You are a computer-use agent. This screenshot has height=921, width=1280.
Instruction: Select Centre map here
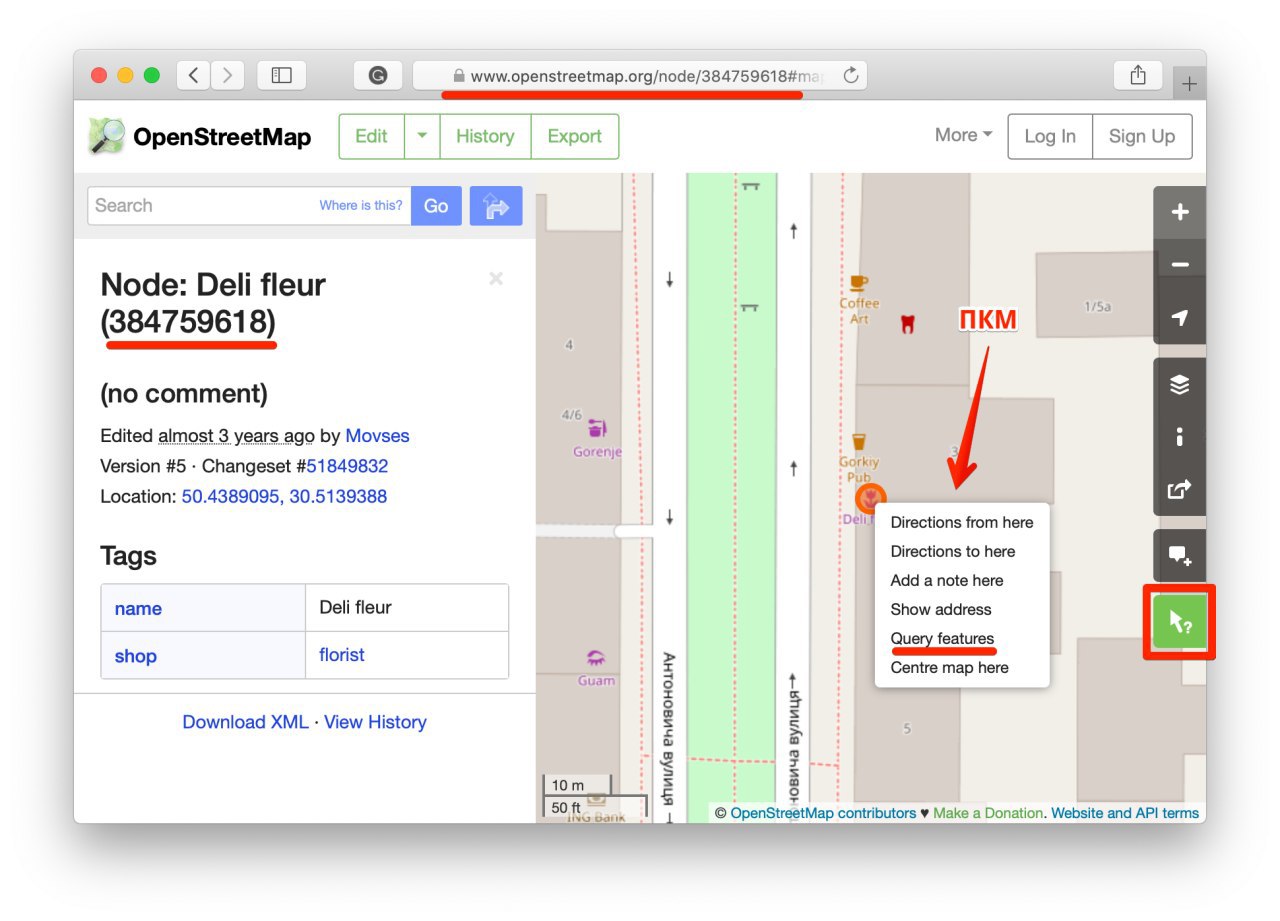(962, 667)
